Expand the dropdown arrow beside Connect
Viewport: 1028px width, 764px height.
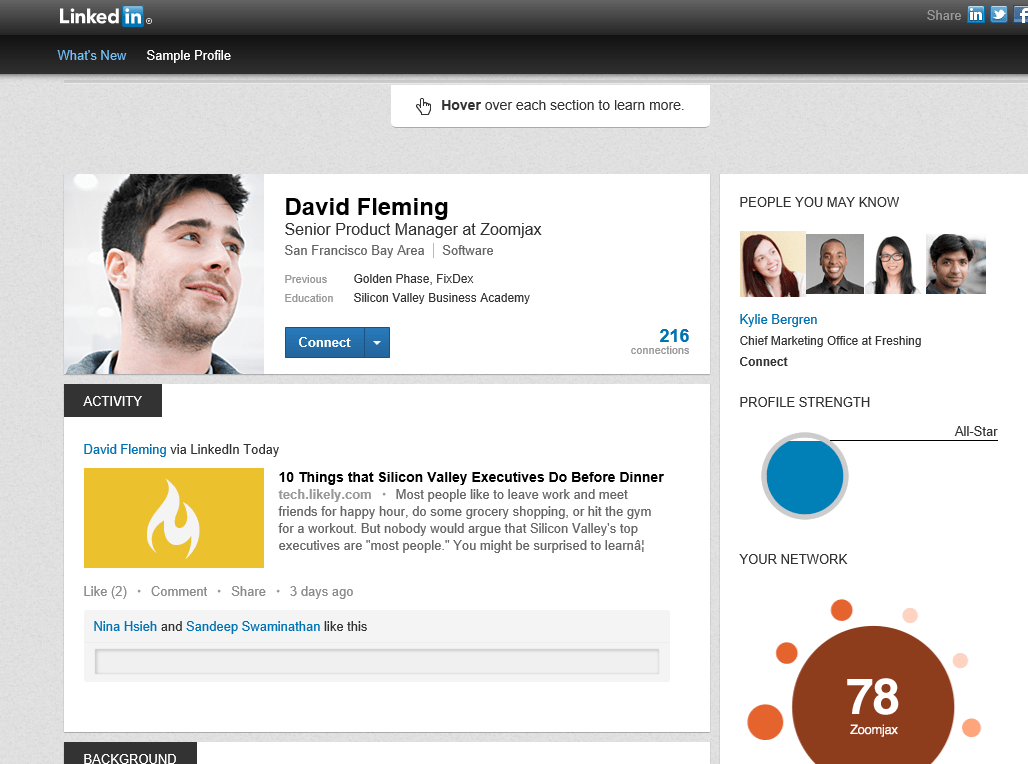coord(377,342)
